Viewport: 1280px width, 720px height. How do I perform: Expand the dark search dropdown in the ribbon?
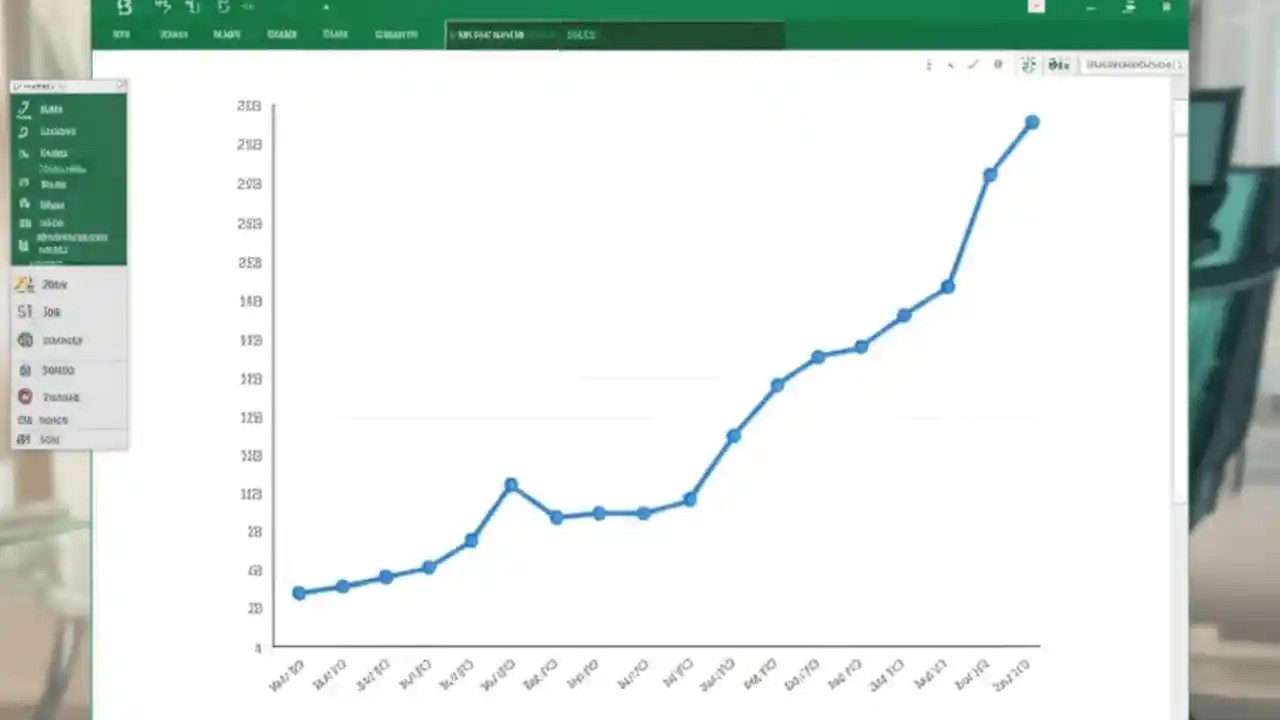(x=615, y=34)
